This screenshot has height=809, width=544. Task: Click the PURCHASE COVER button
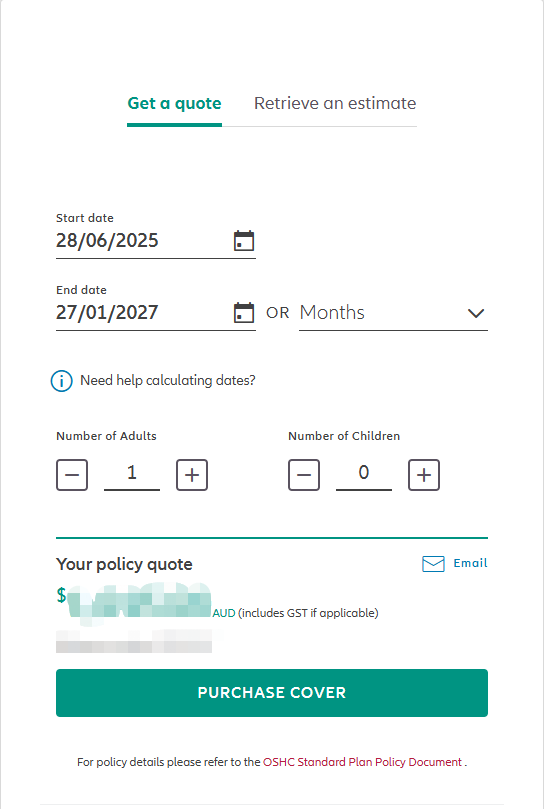tap(272, 693)
